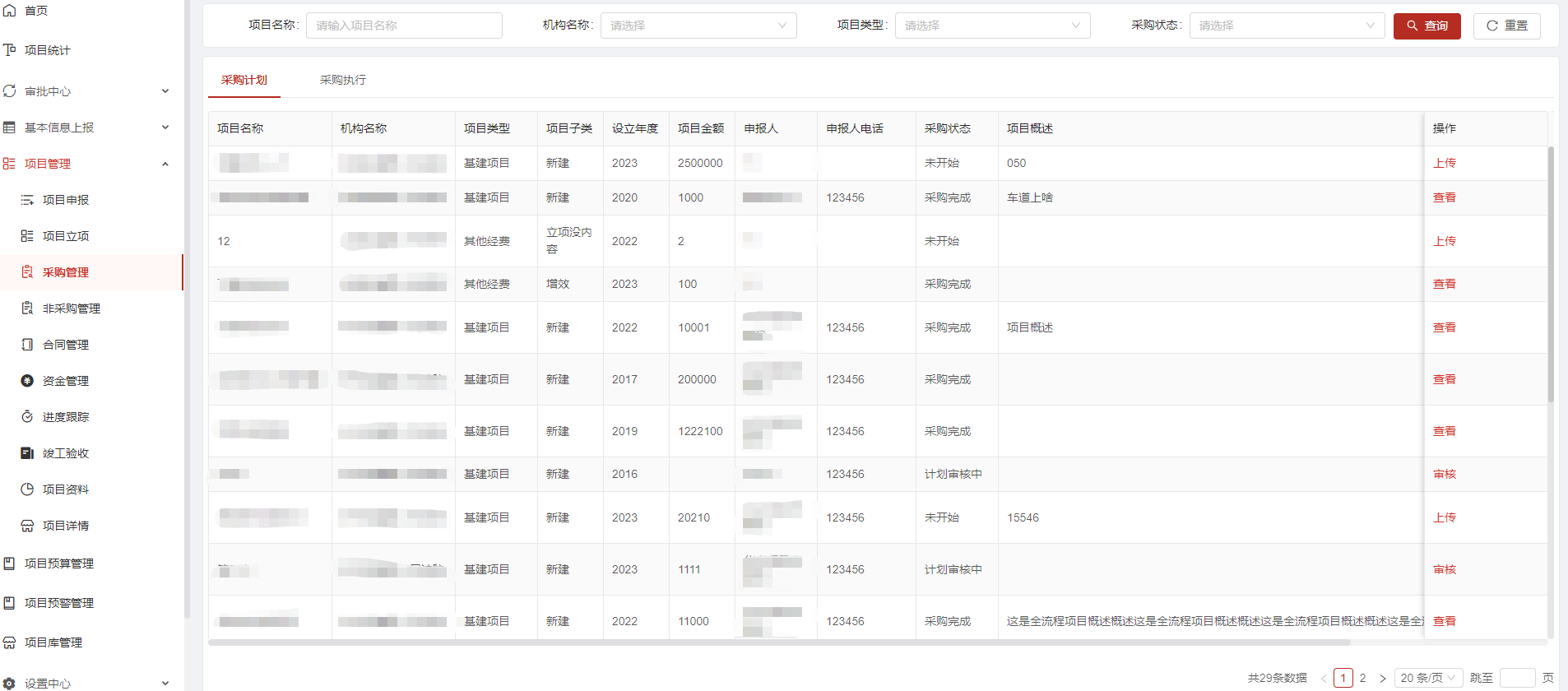The height and width of the screenshot is (691, 1568).
Task: Click 上传 in the 15546 row
Action: pos(1445,517)
